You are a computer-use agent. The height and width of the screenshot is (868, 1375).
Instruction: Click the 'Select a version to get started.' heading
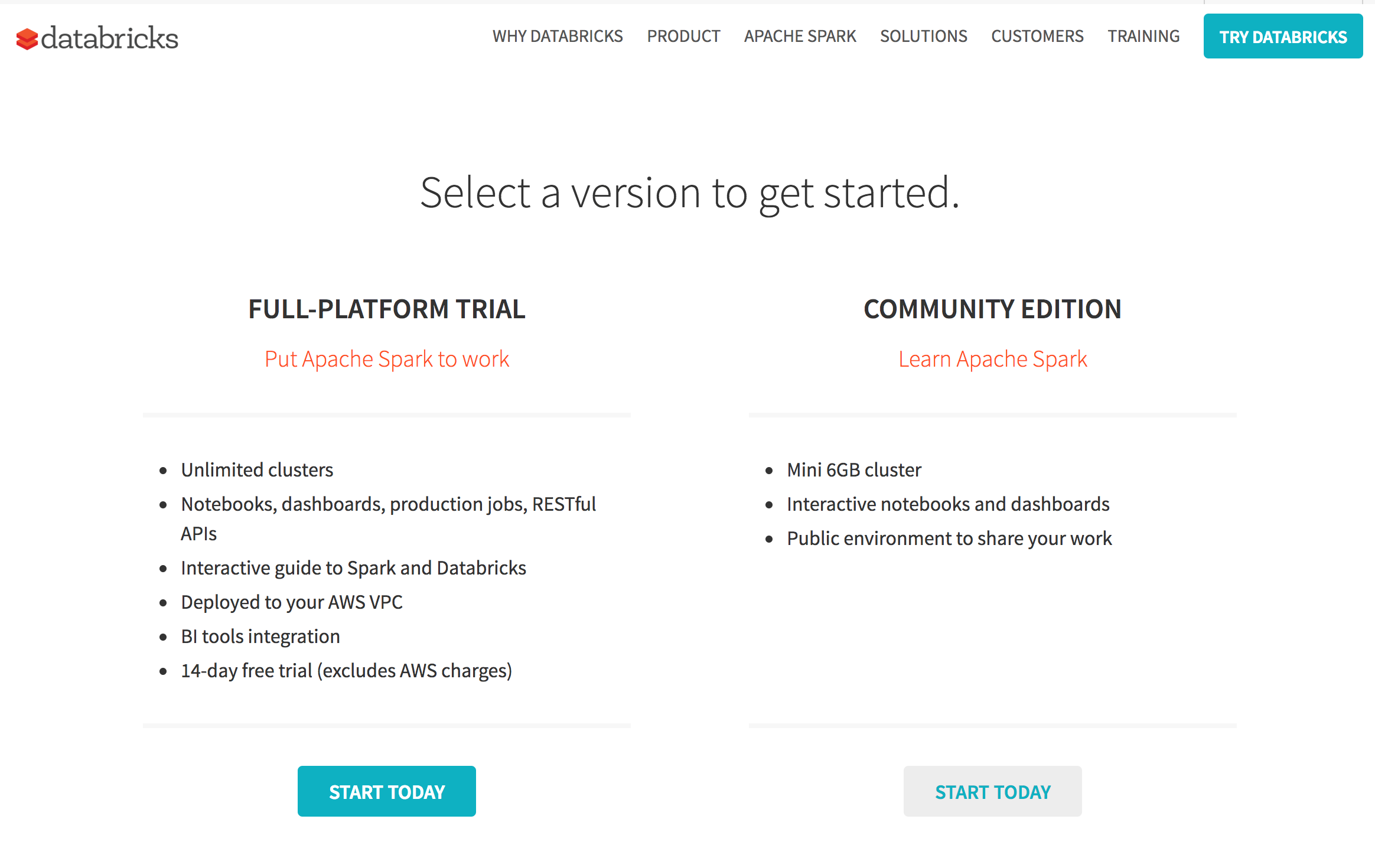click(690, 194)
